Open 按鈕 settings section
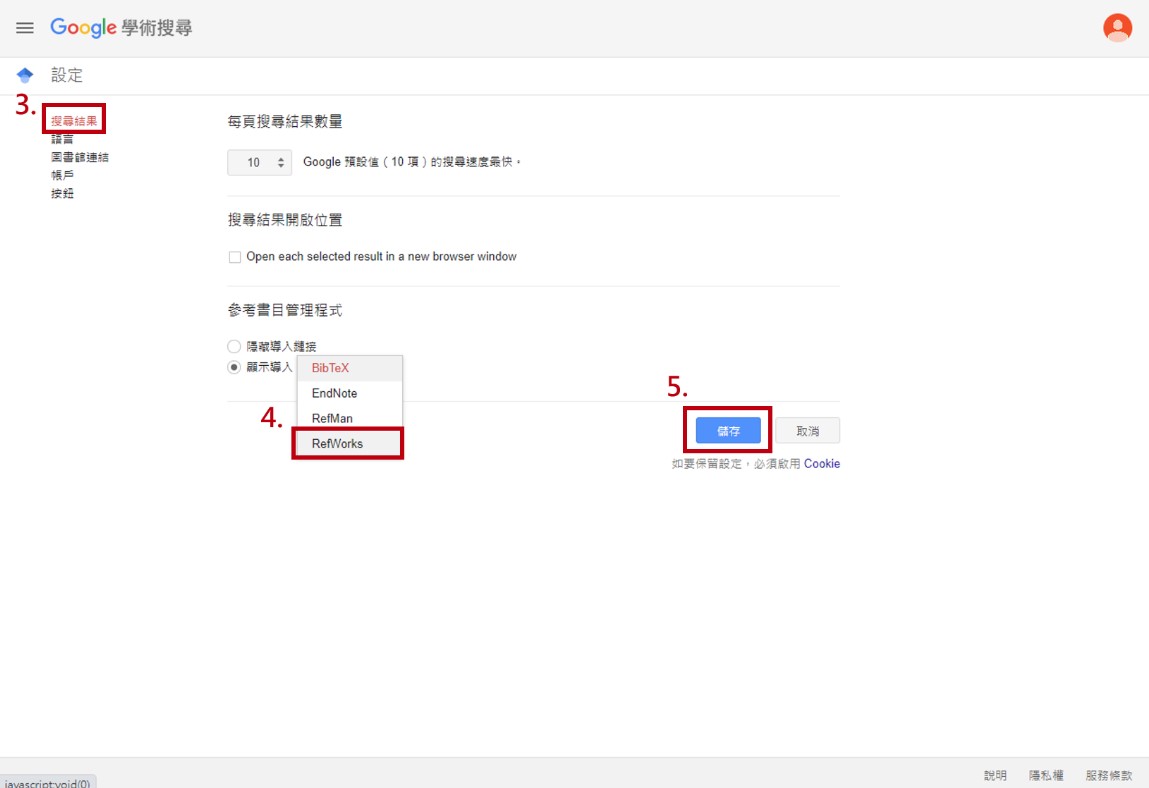1149x788 pixels. (62, 193)
